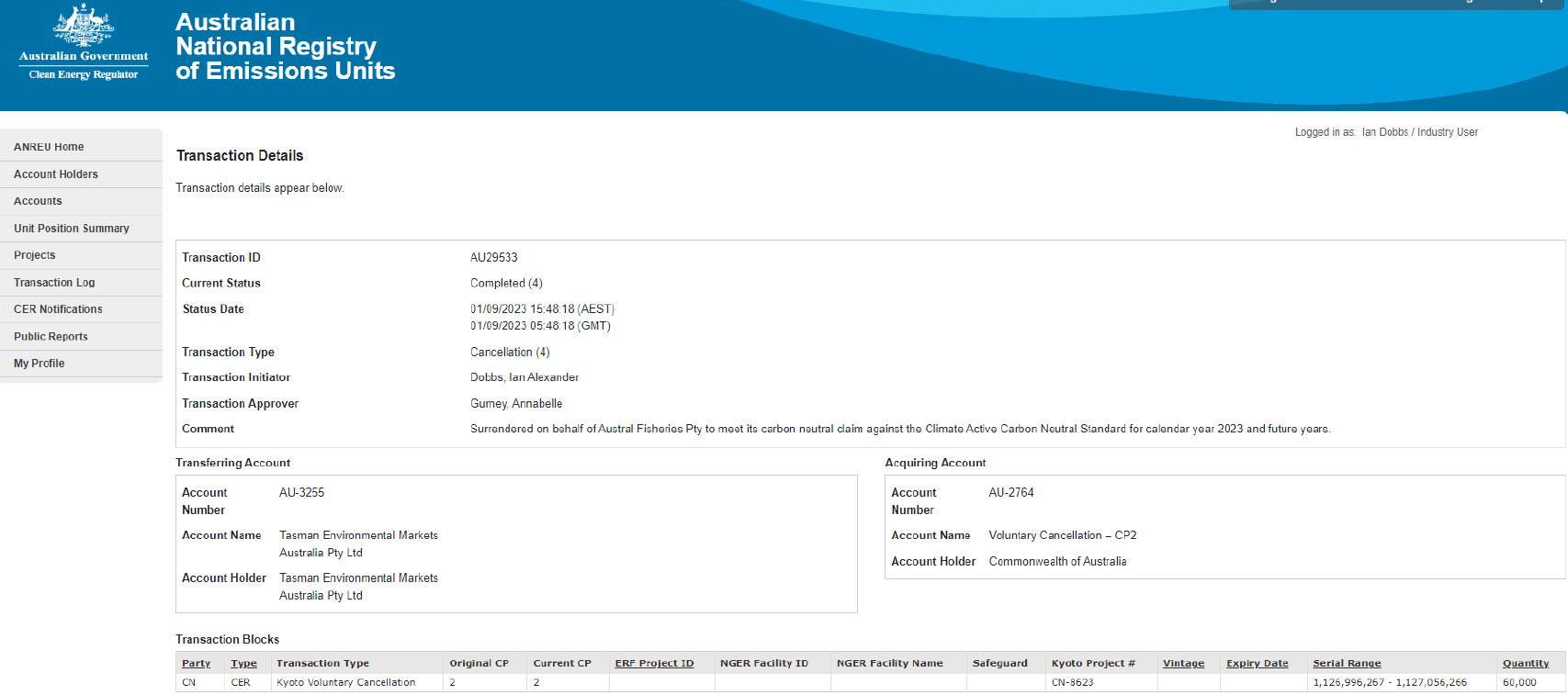This screenshot has height=695, width=1568.
Task: Sort transaction blocks by Type column
Action: tap(243, 663)
